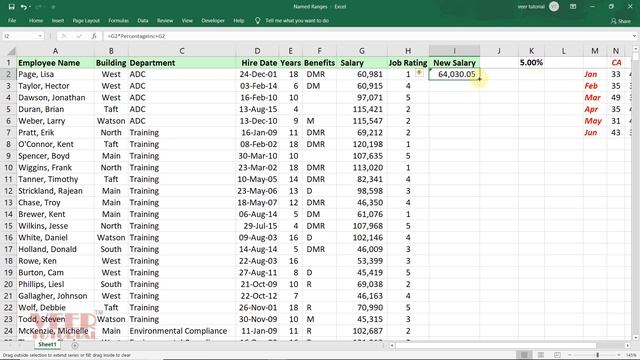Click the vertical scrollbar up arrow

(636, 49)
